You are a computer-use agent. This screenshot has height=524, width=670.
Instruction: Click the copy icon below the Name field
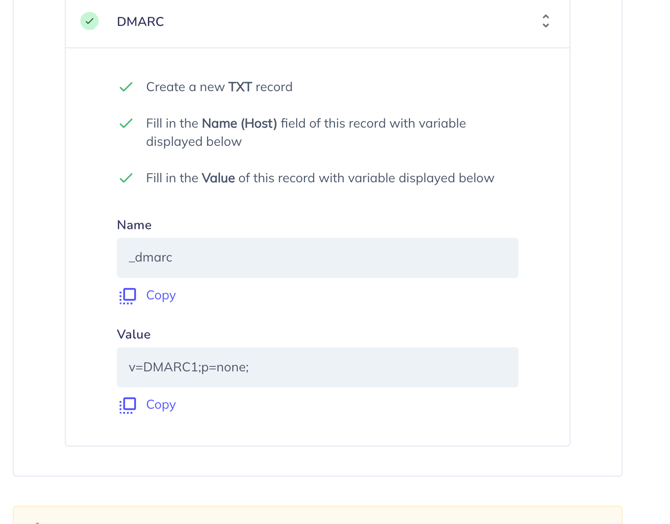point(128,296)
